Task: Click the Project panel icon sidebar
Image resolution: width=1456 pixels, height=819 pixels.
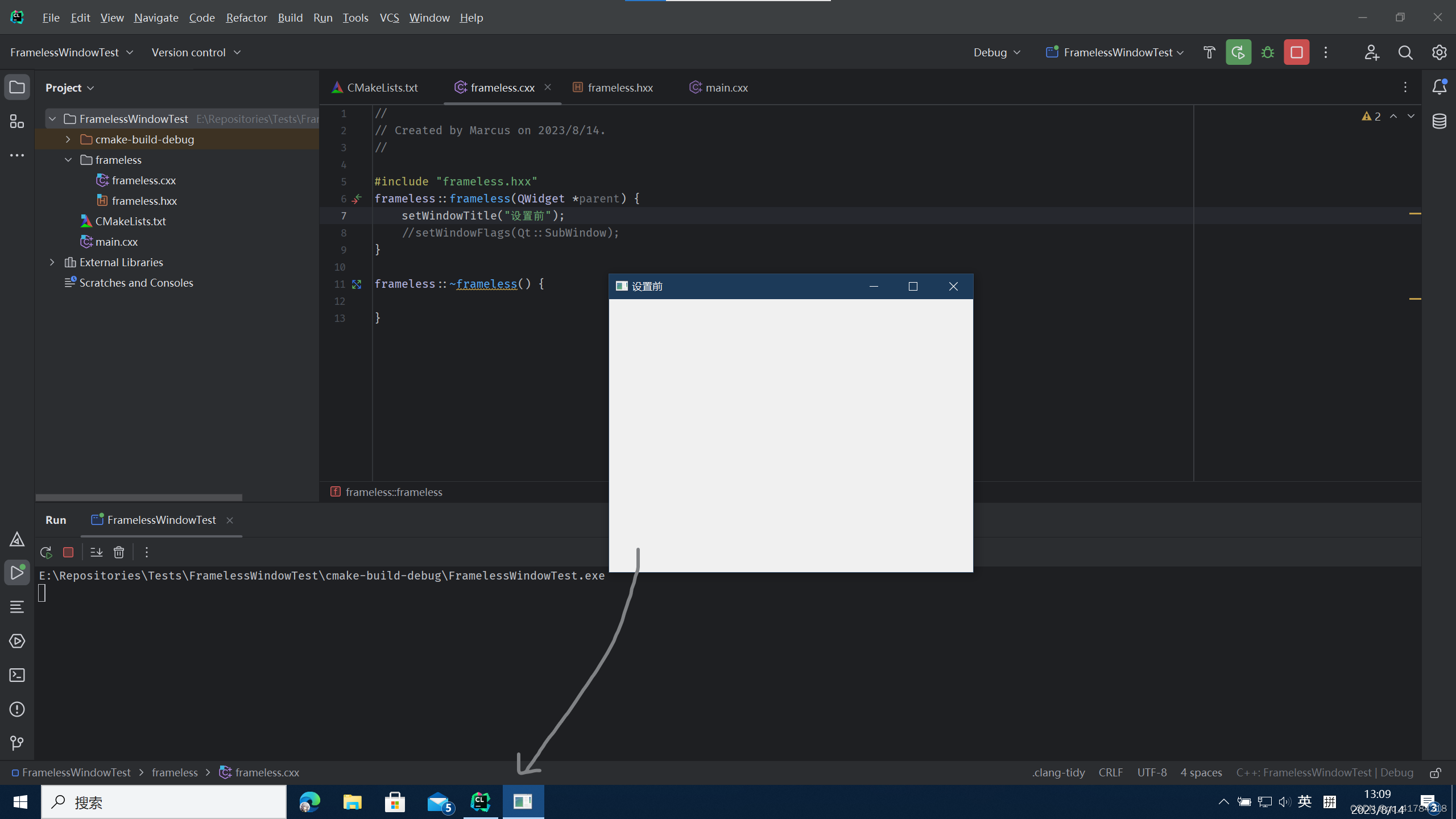Action: click(17, 88)
